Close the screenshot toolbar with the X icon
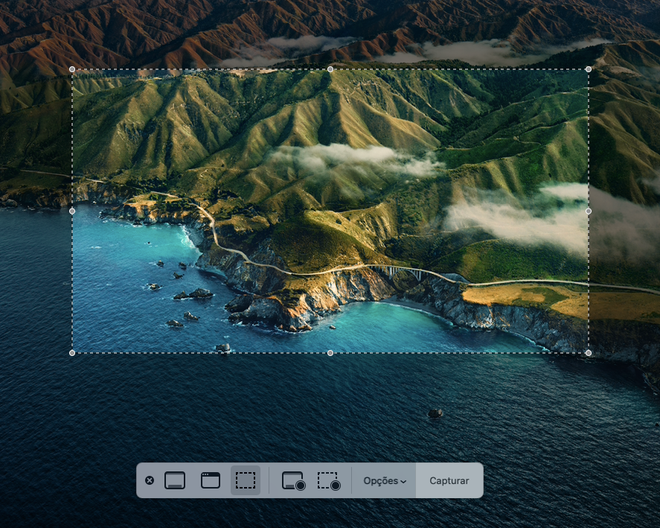Screen dimensions: 660x528 (149, 480)
